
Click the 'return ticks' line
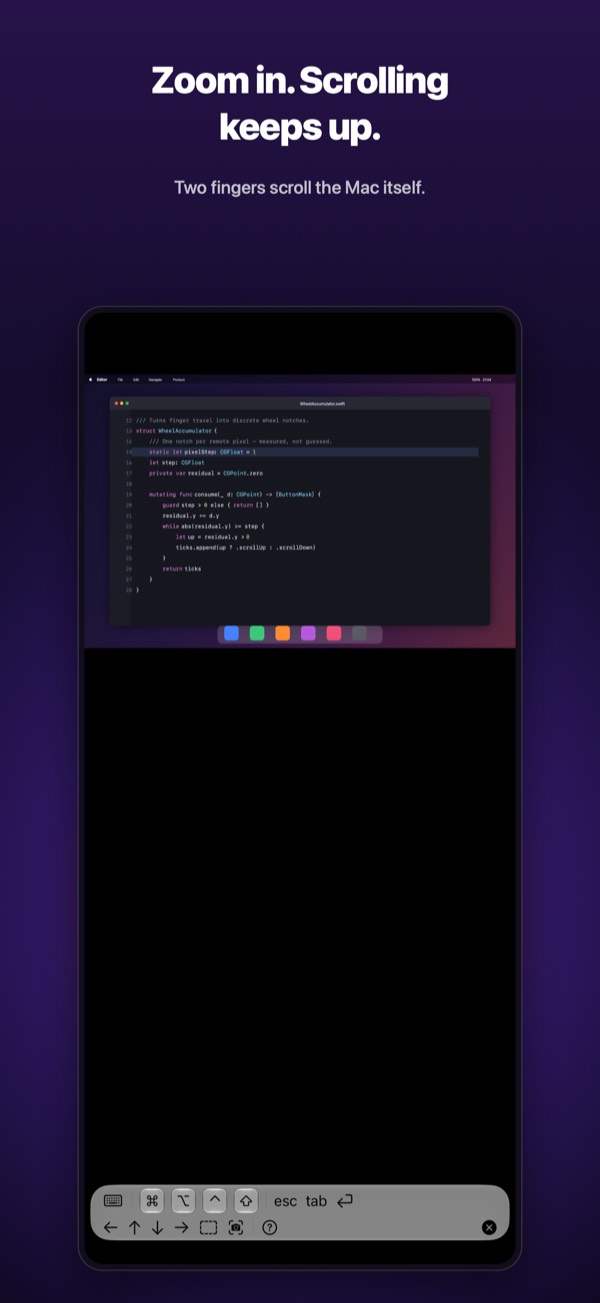(181, 568)
